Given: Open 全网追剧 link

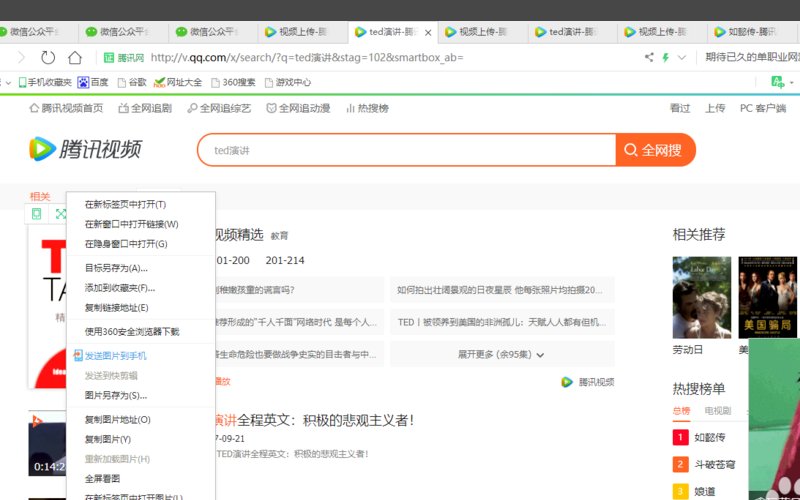Looking at the screenshot, I should pos(145,108).
